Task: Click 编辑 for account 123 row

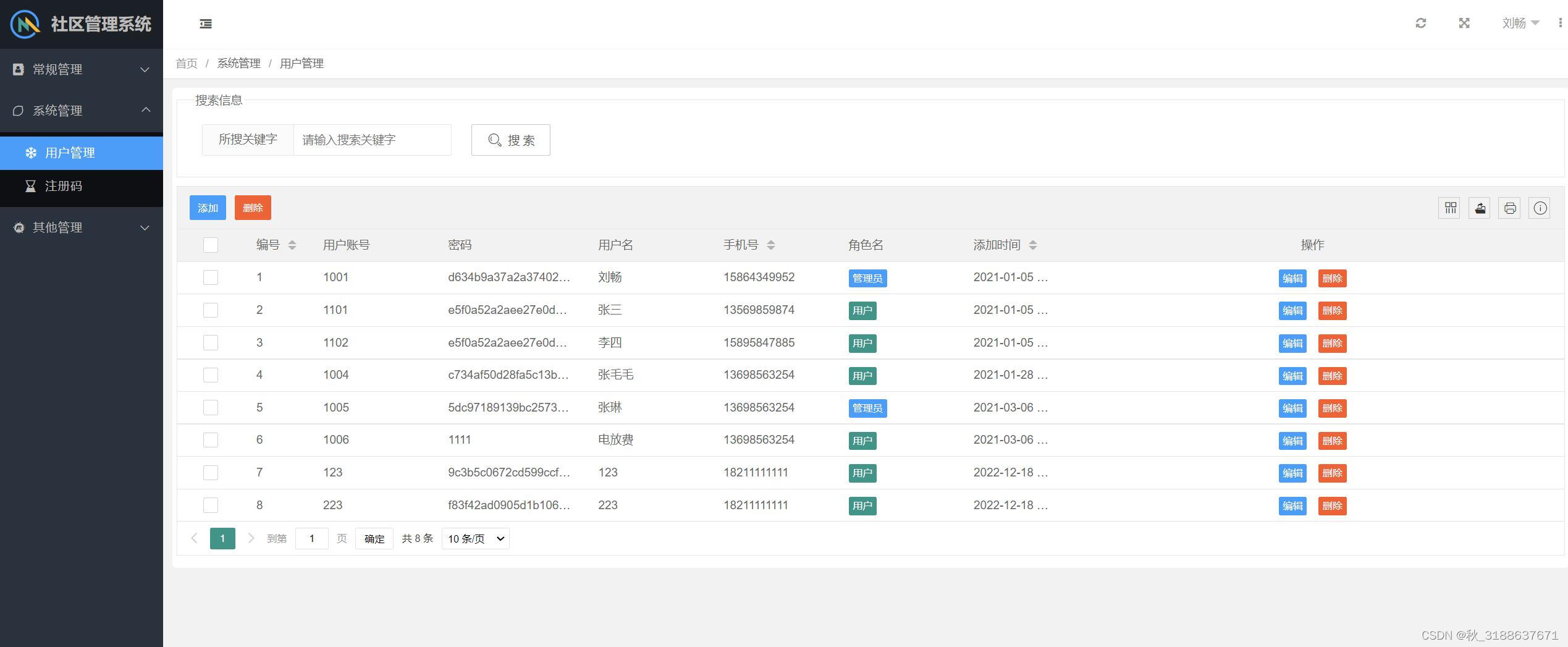Action: 1292,473
